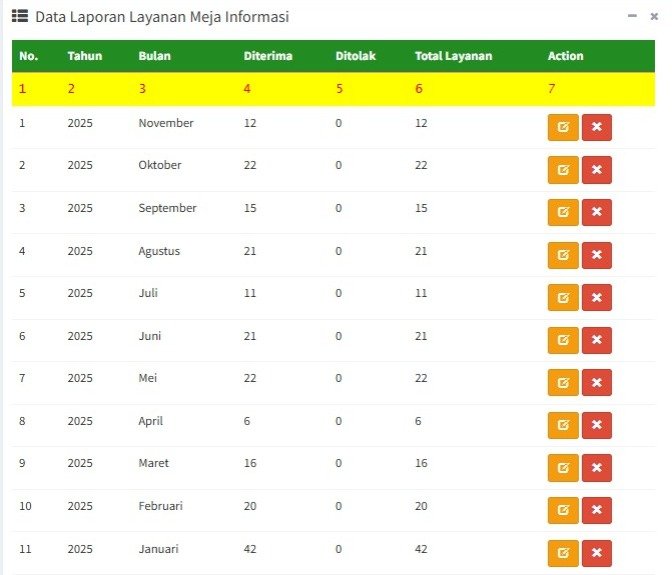Edit the Juni 2025 entry
The height and width of the screenshot is (575, 672).
click(563, 341)
